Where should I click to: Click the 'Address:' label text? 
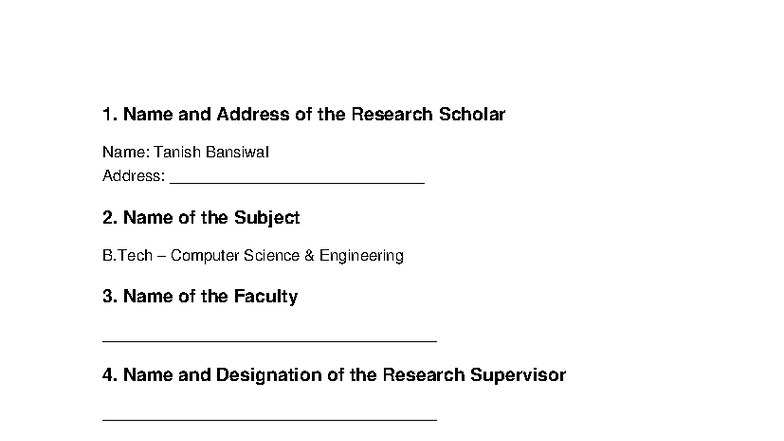coord(133,177)
